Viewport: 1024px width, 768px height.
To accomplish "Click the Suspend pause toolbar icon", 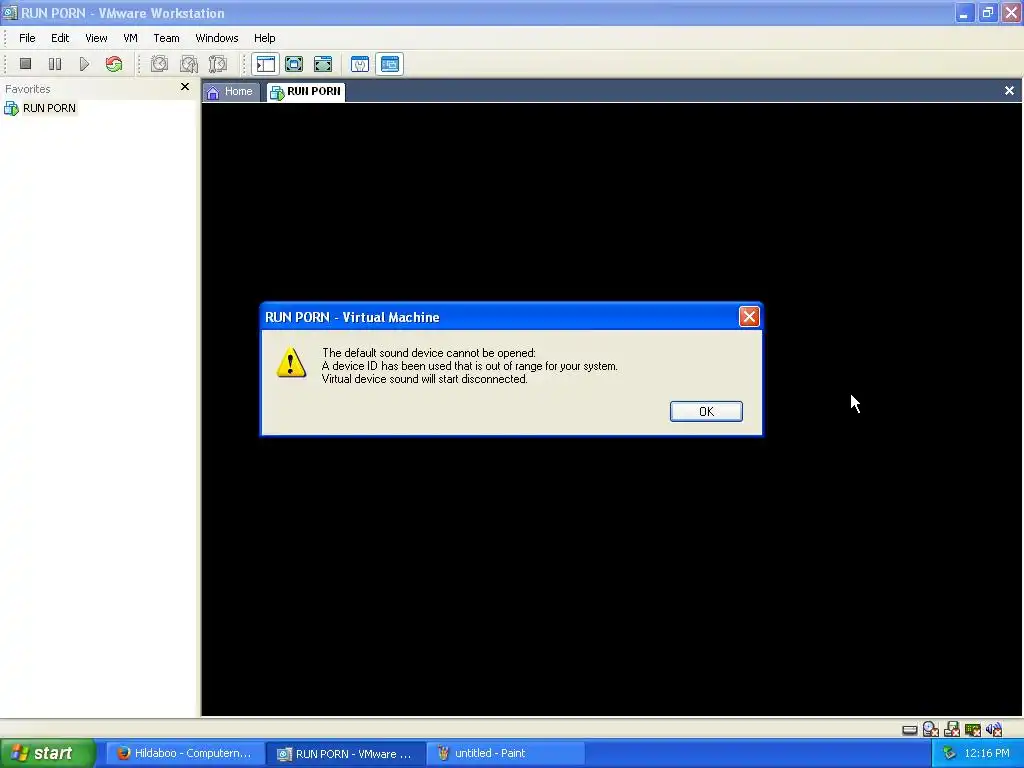I will (55, 64).
